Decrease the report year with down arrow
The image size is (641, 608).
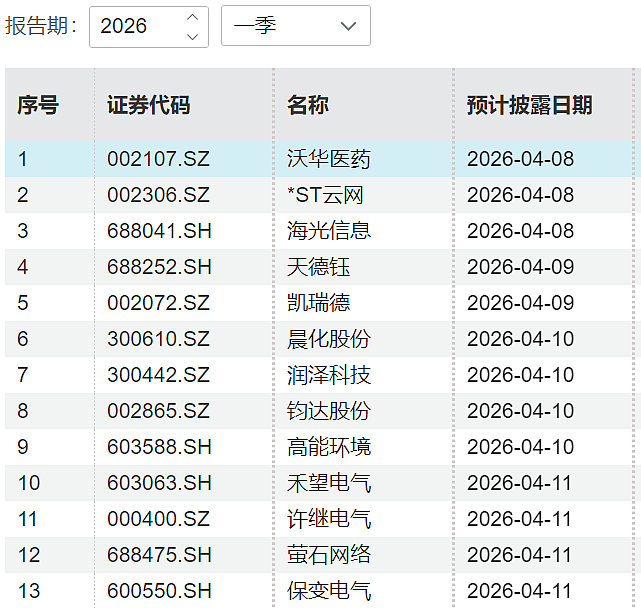click(x=193, y=37)
